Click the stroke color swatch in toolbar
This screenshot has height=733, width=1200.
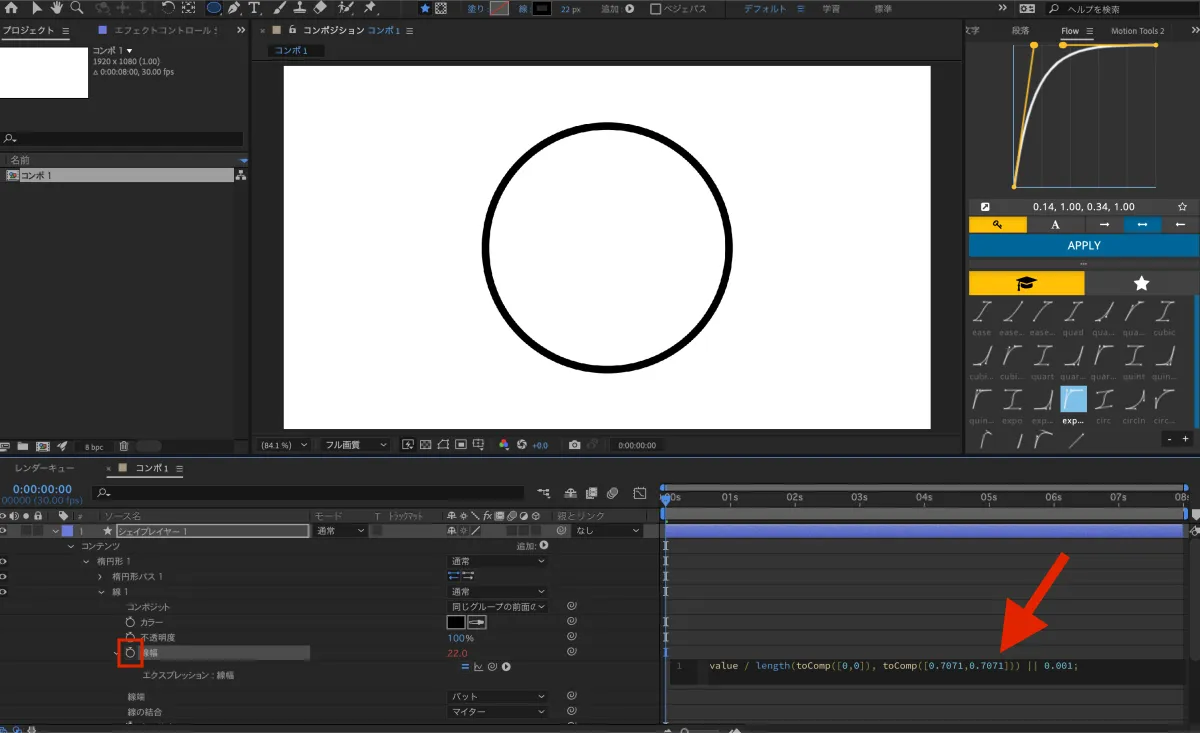tap(541, 8)
